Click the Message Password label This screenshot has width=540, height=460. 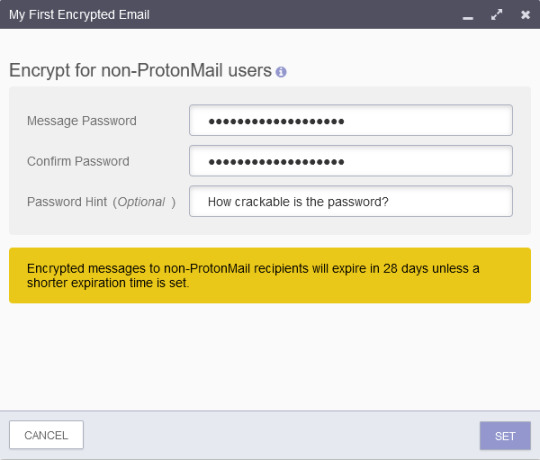click(x=82, y=121)
